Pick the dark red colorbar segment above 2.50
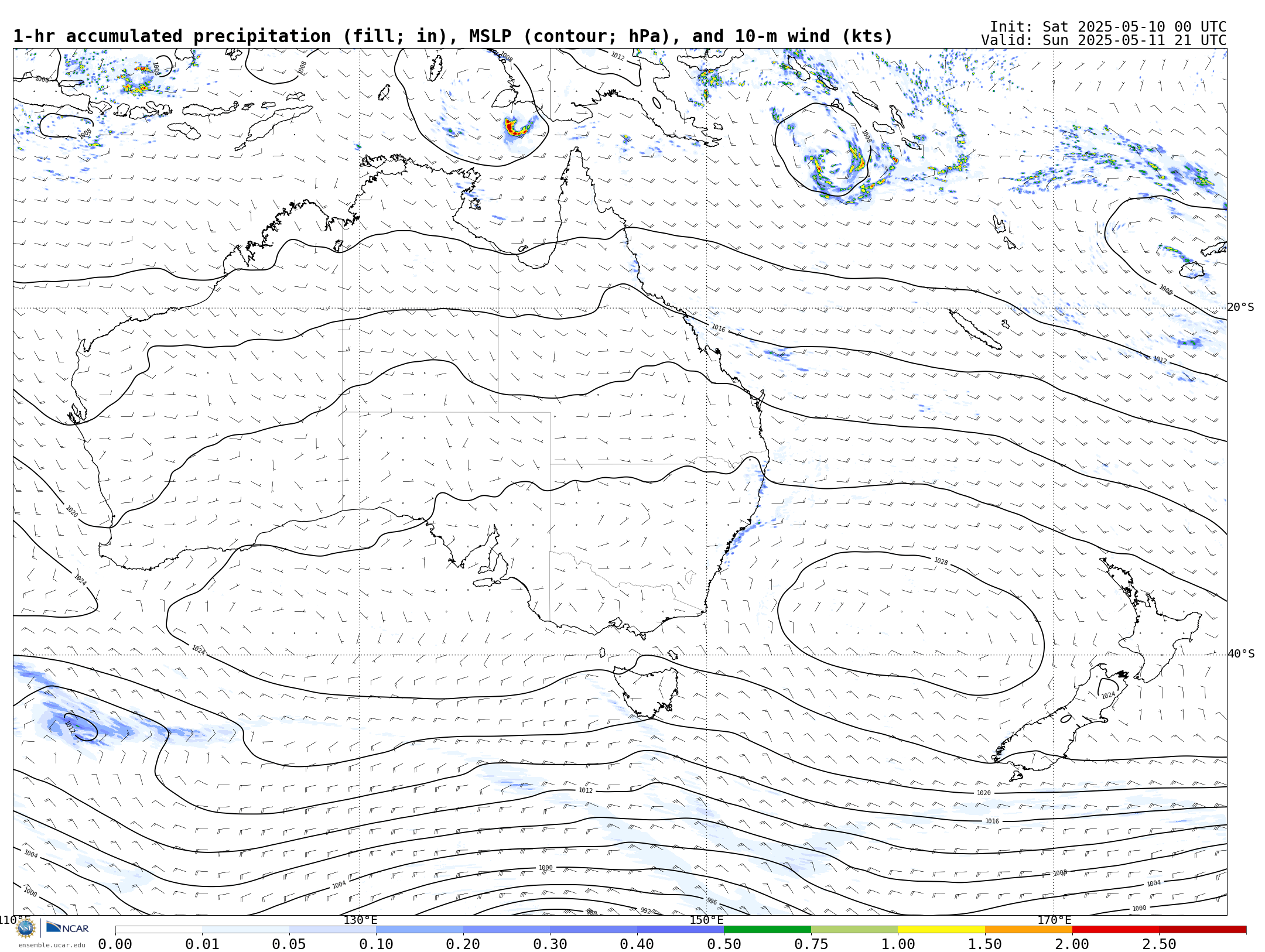This screenshot has height=952, width=1265. [x=1202, y=929]
